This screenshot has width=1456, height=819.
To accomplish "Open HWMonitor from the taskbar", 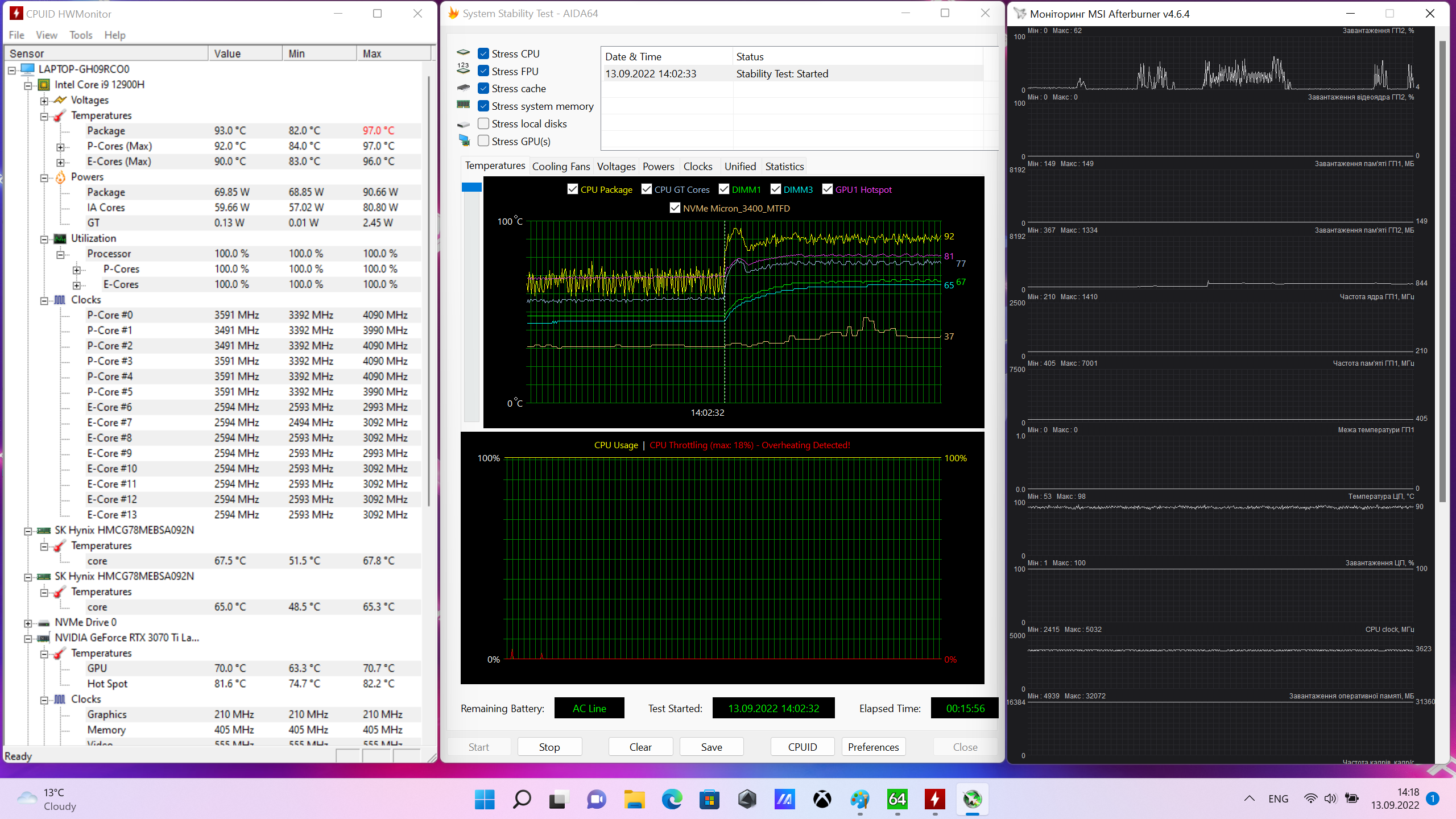I will coord(934,799).
